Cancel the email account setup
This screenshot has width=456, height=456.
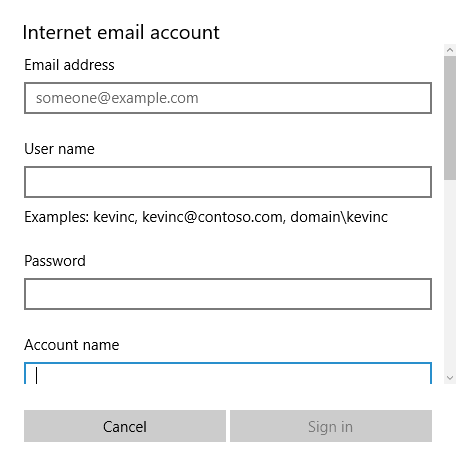click(125, 426)
